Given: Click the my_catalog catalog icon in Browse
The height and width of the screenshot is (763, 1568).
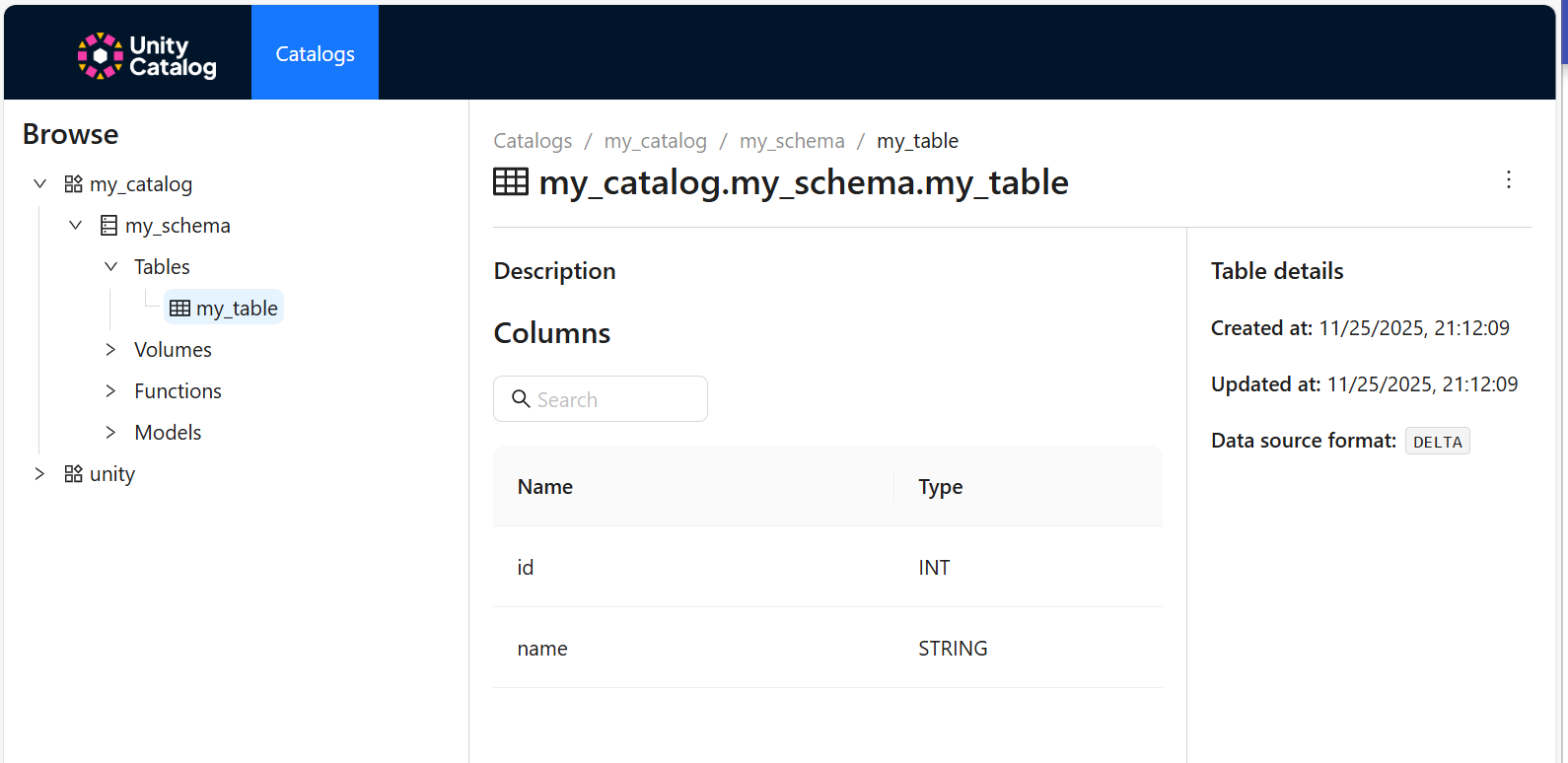Looking at the screenshot, I should 73,184.
